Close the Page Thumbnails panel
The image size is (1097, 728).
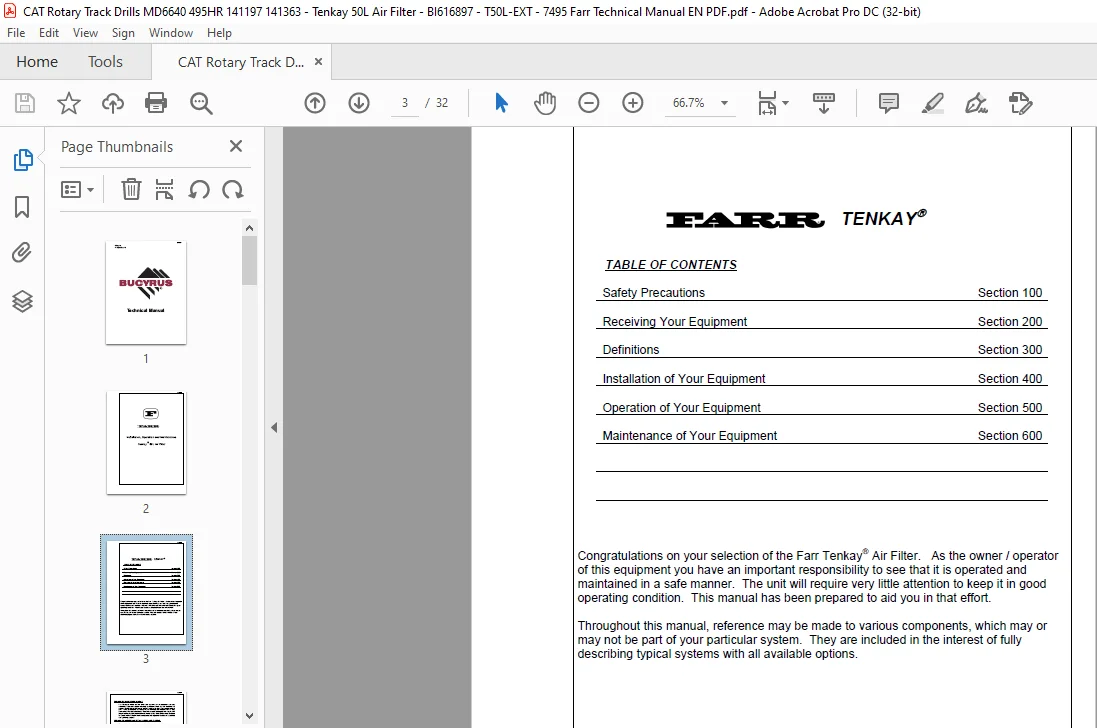click(x=236, y=146)
